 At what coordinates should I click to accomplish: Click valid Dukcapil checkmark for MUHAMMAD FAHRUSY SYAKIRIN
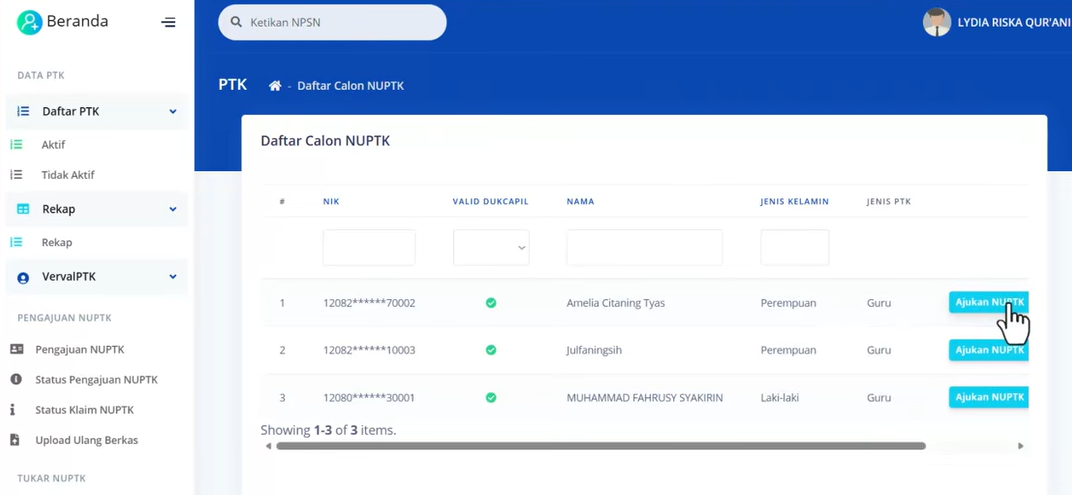tap(491, 397)
